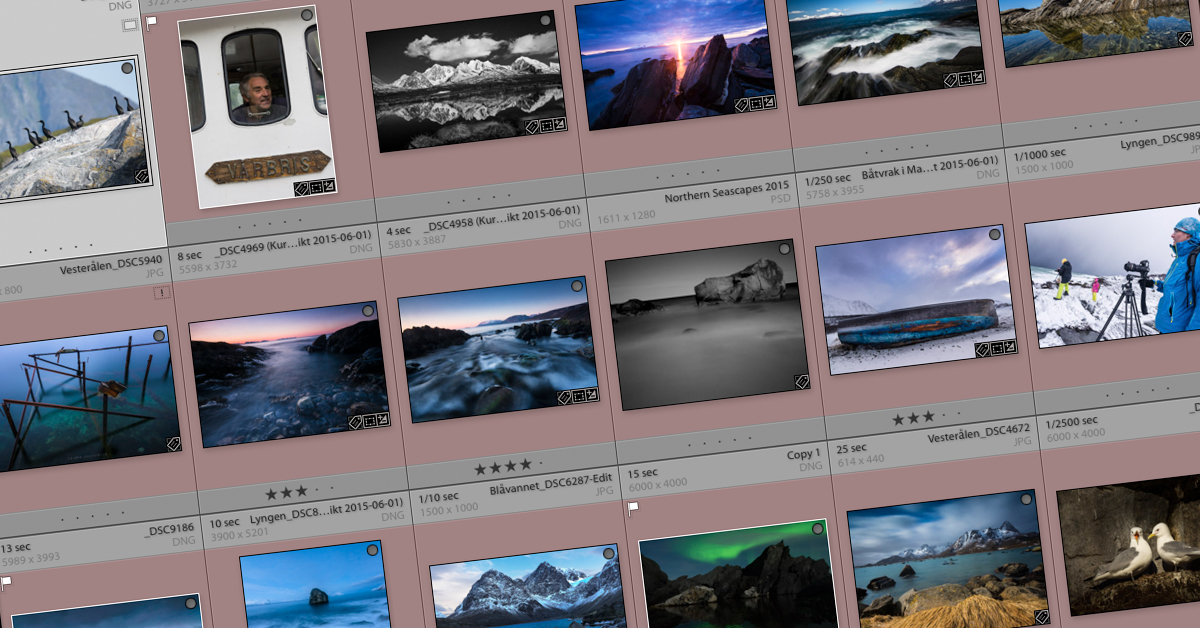Screen dimensions: 1200x628
Task: Click keyword tag badge on rusty underwater frame photo
Action: click(x=174, y=443)
